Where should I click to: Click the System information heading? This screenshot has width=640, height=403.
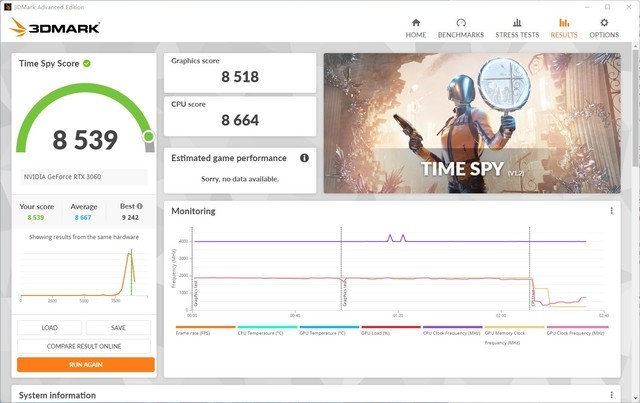click(x=57, y=395)
